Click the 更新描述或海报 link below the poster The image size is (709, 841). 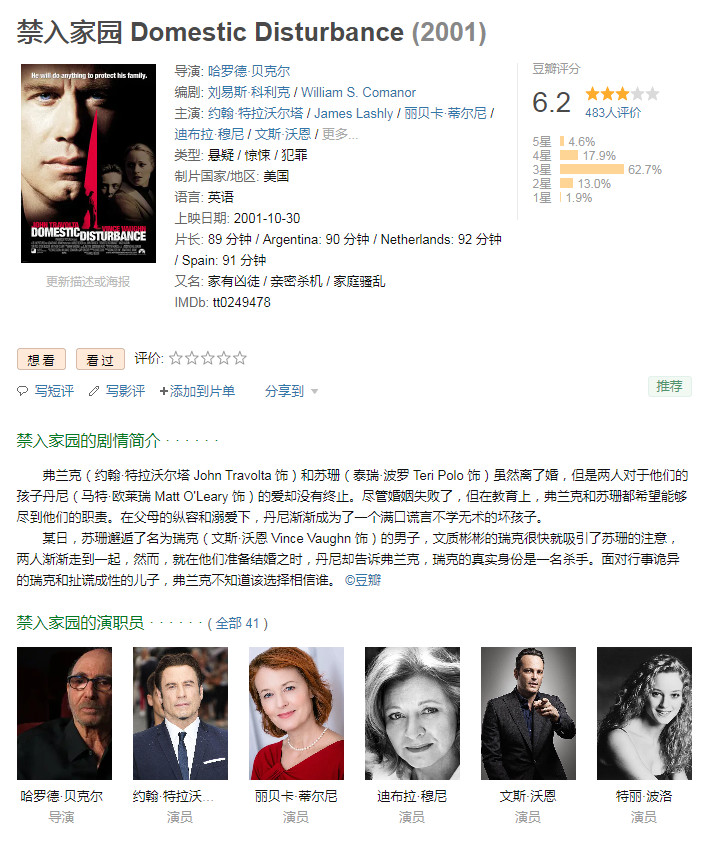pos(88,282)
